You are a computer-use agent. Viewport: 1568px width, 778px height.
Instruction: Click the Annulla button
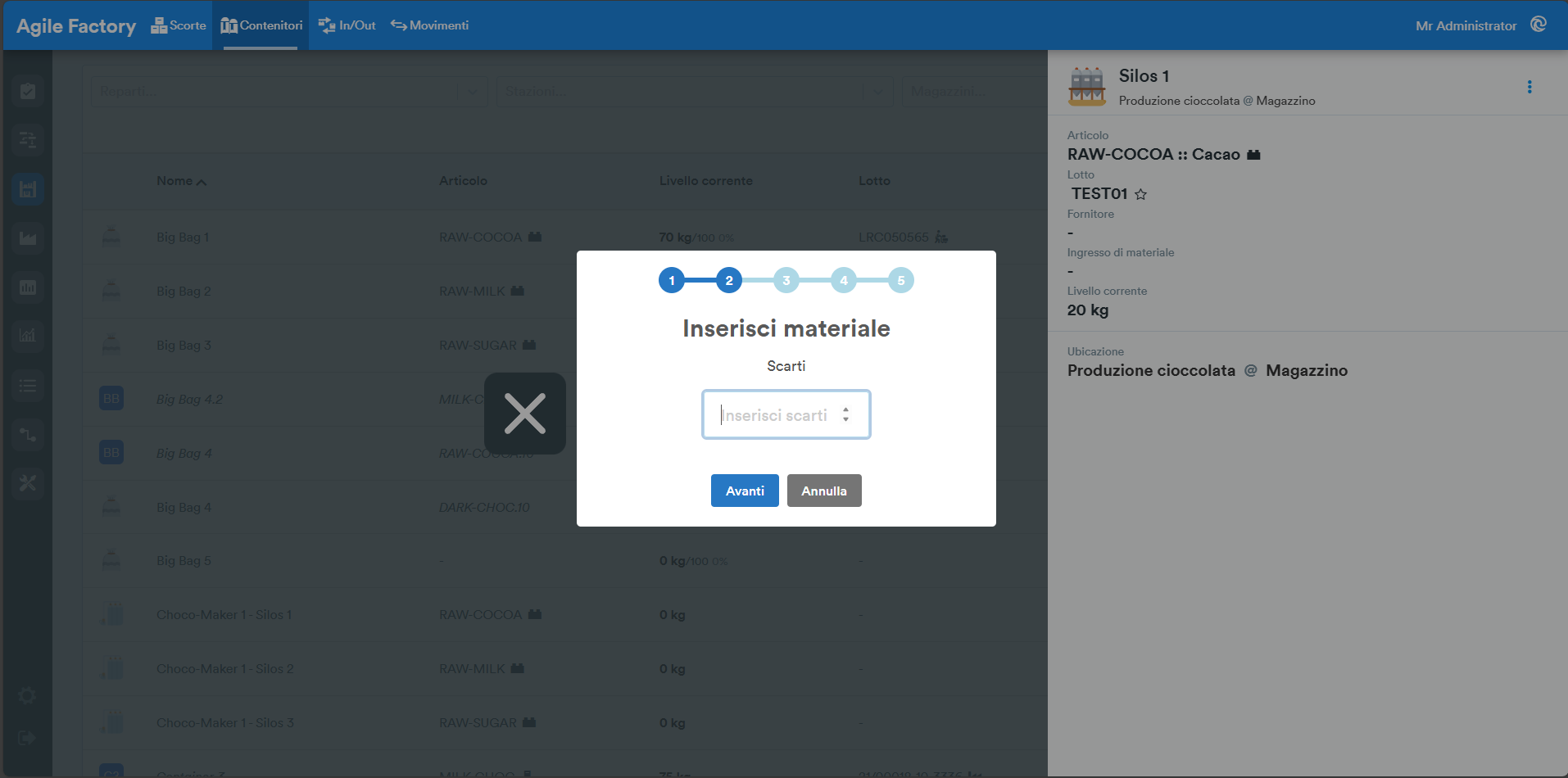coord(824,491)
